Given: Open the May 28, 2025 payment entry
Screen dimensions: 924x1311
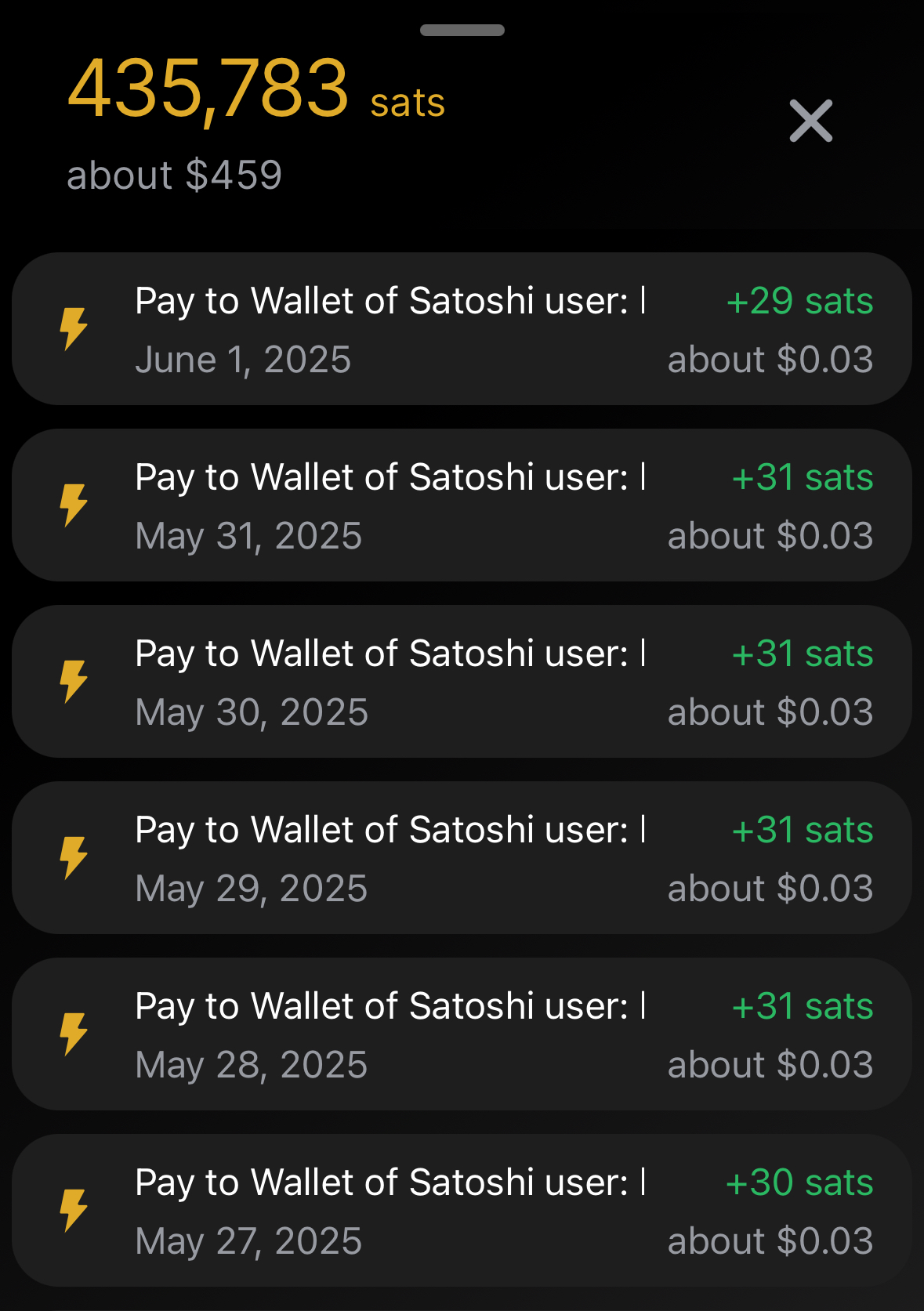Looking at the screenshot, I should click(x=462, y=1034).
